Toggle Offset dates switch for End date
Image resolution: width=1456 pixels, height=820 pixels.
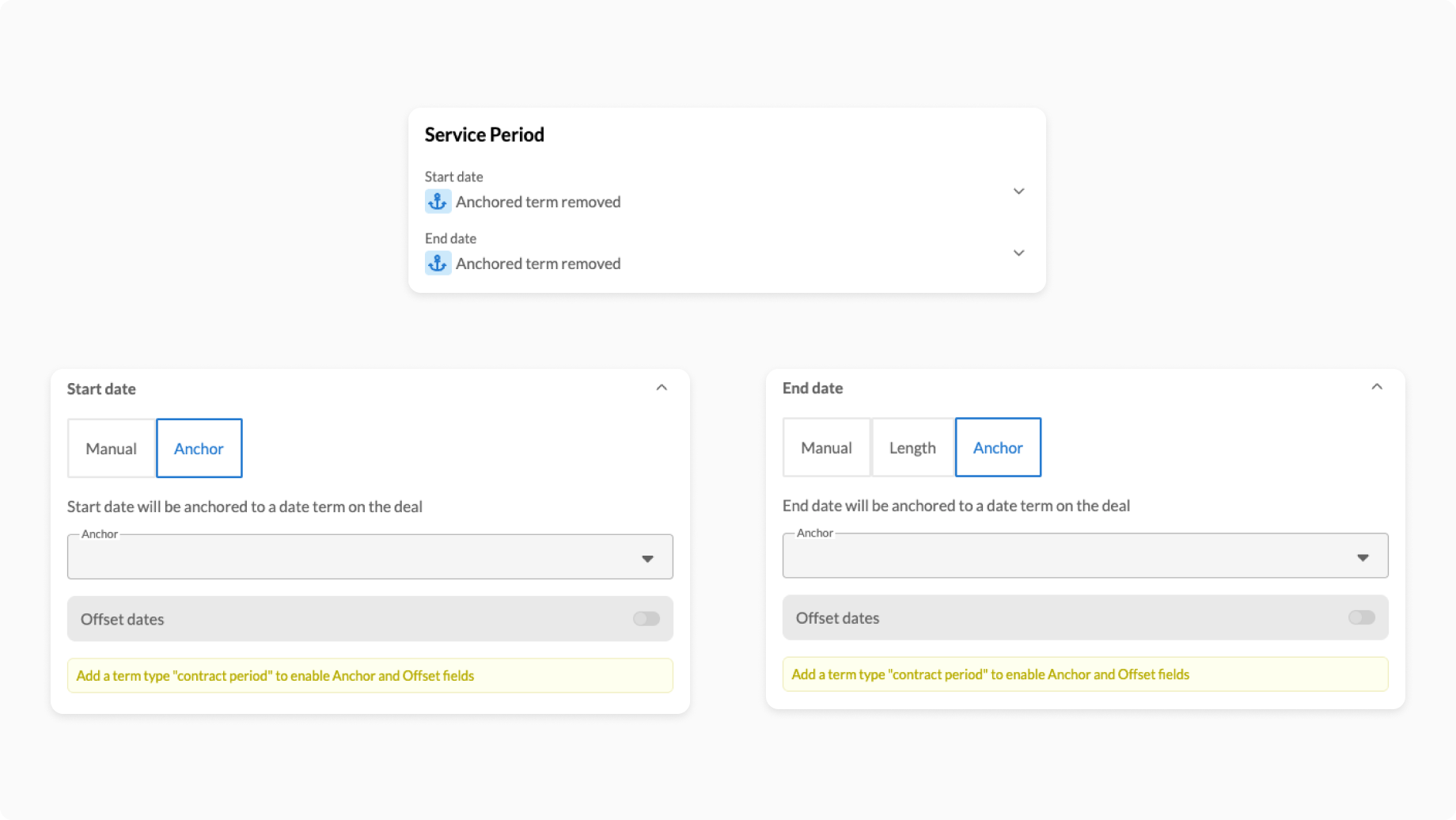(x=1361, y=617)
